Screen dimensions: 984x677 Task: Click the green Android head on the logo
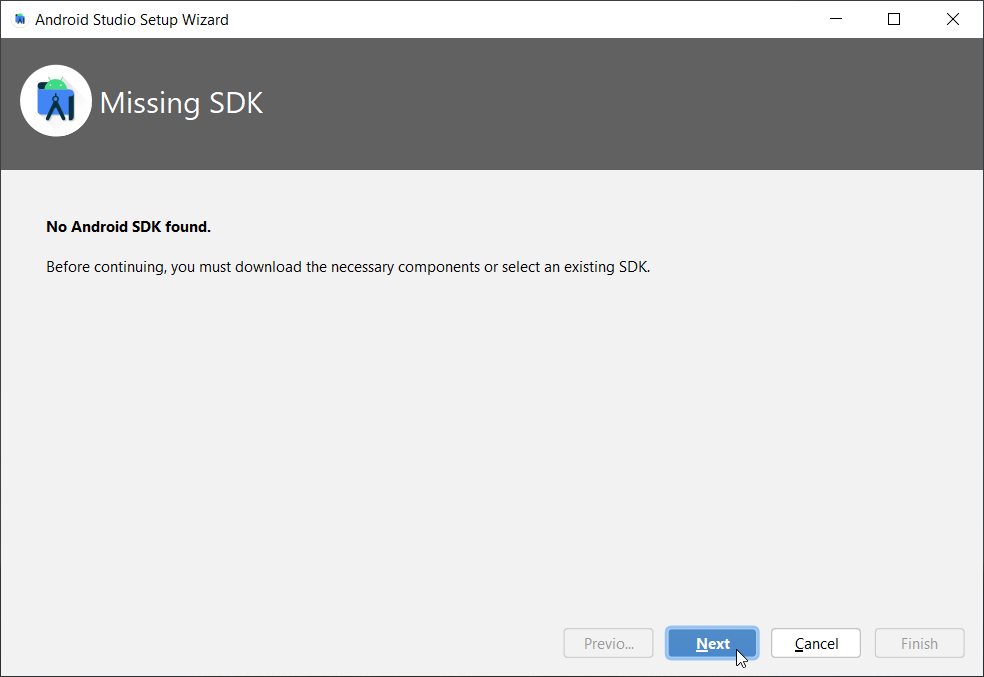(56, 83)
